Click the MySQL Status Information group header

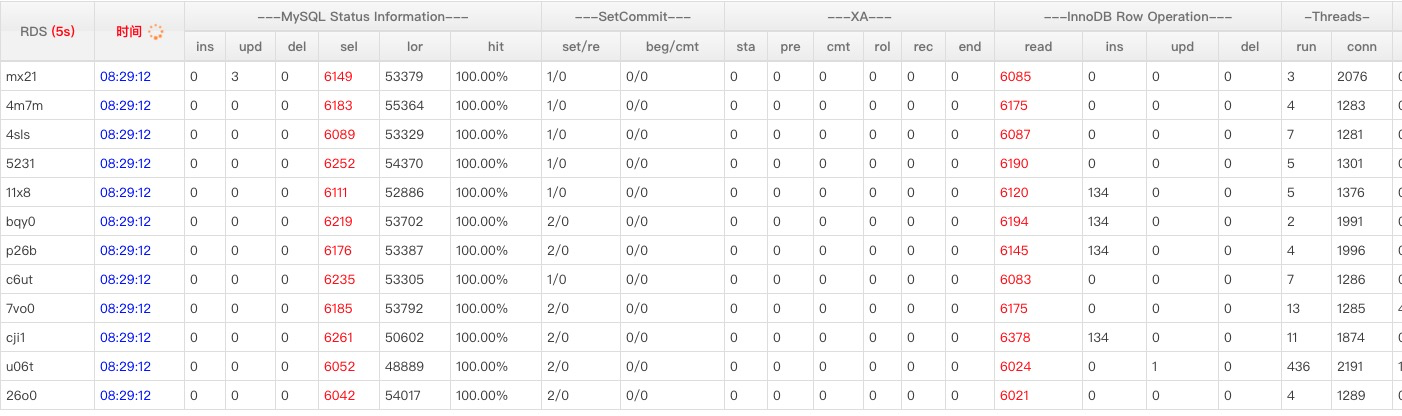coord(363,17)
